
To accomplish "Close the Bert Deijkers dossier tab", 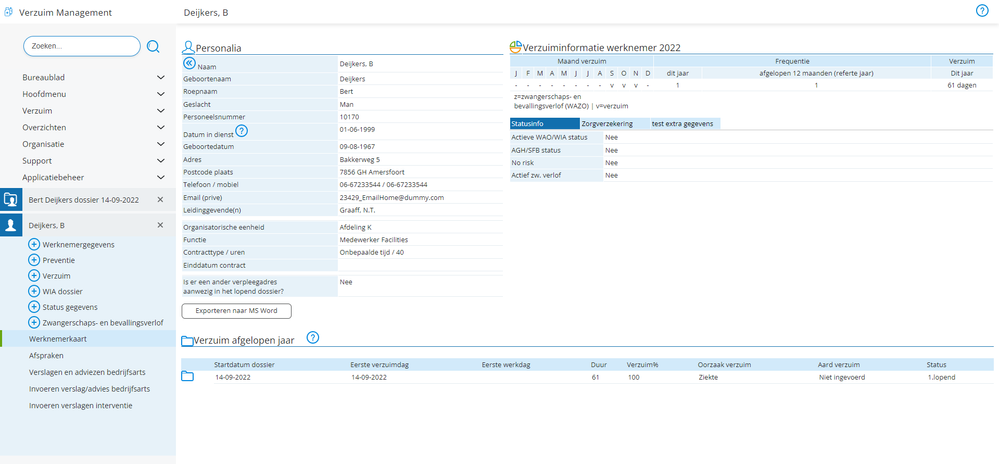I will [161, 200].
